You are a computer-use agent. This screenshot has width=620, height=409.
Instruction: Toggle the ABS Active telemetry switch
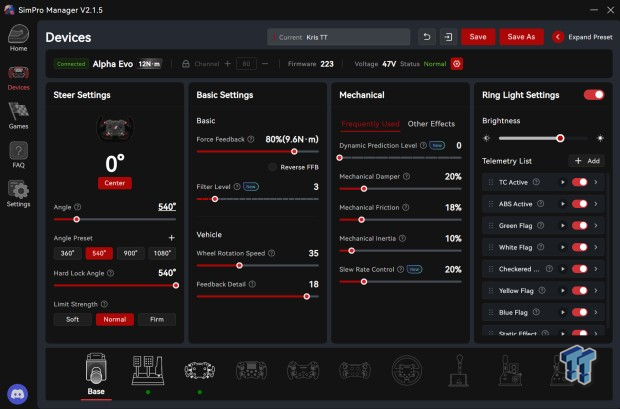coord(579,204)
